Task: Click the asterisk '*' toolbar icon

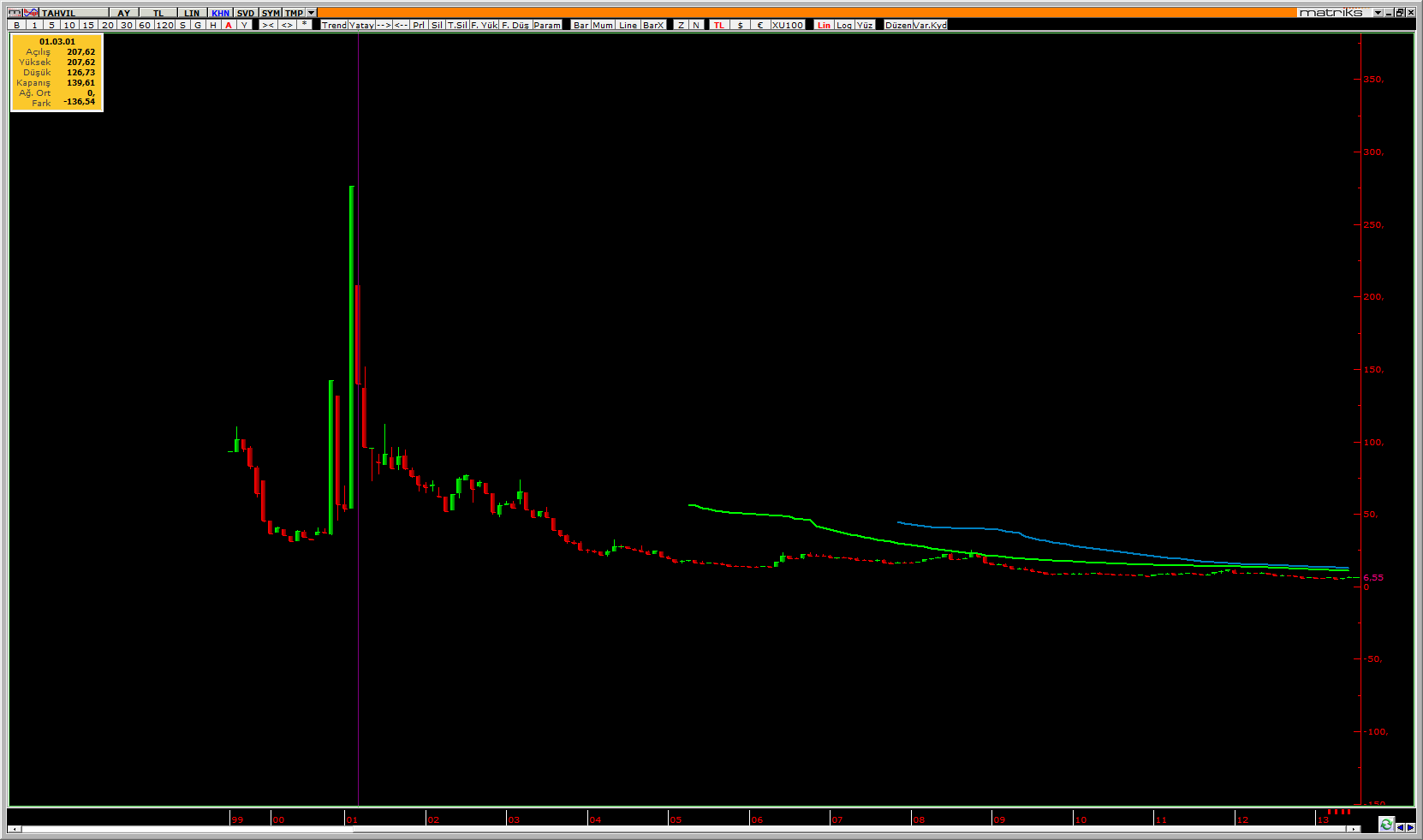Action: (x=305, y=25)
